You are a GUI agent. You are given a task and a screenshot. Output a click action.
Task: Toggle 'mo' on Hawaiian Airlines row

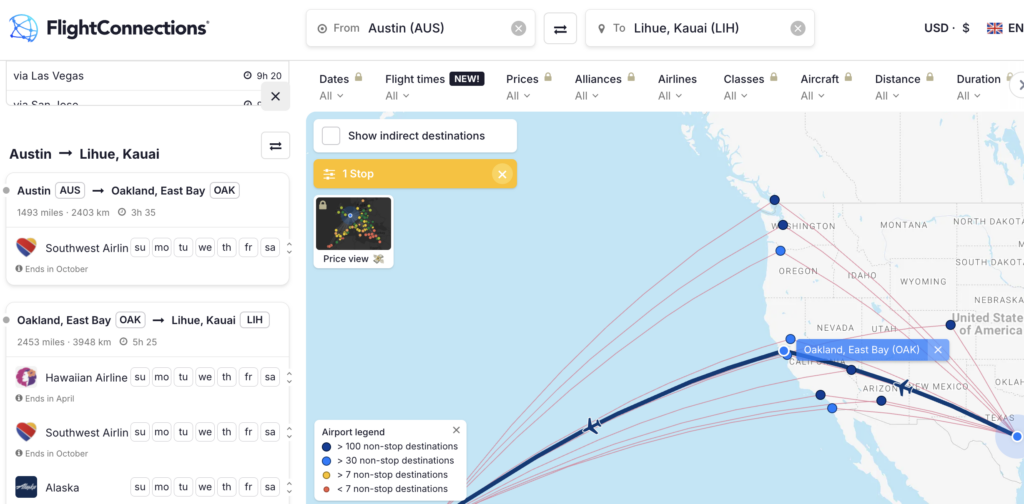(x=161, y=377)
